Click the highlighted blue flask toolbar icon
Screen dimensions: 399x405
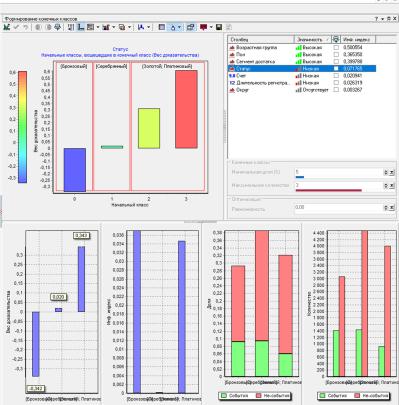point(173,28)
